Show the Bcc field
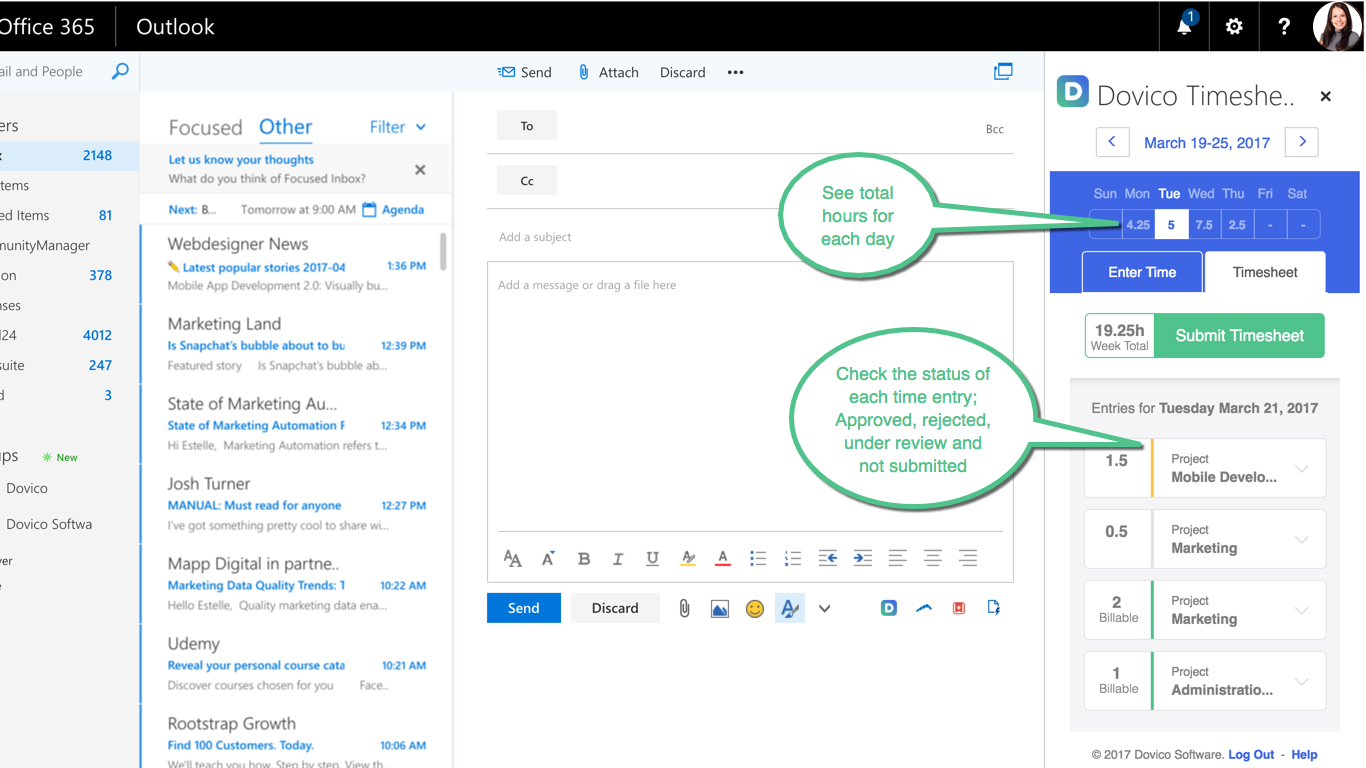This screenshot has height=768, width=1366. [x=995, y=129]
